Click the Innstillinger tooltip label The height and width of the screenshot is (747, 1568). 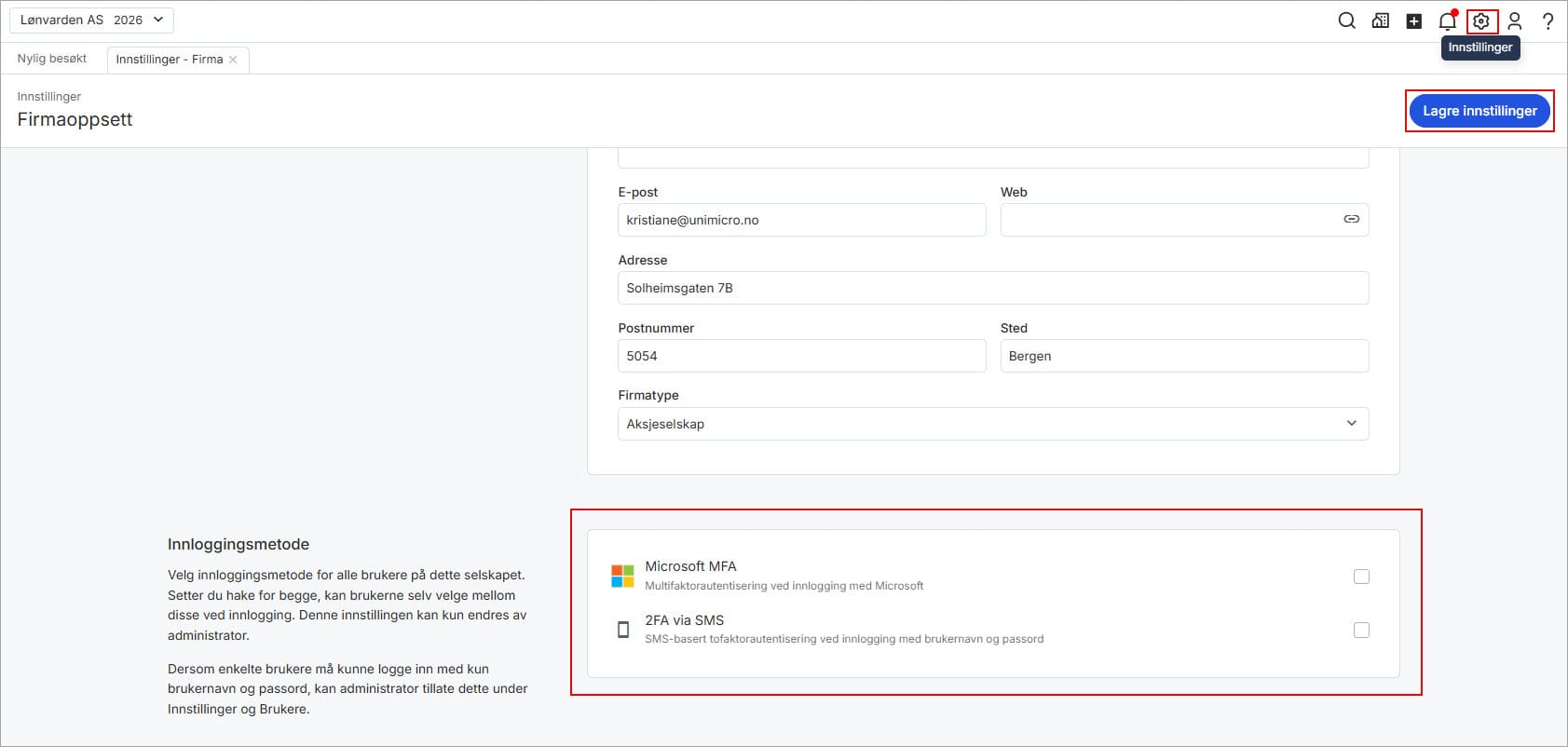click(1480, 48)
